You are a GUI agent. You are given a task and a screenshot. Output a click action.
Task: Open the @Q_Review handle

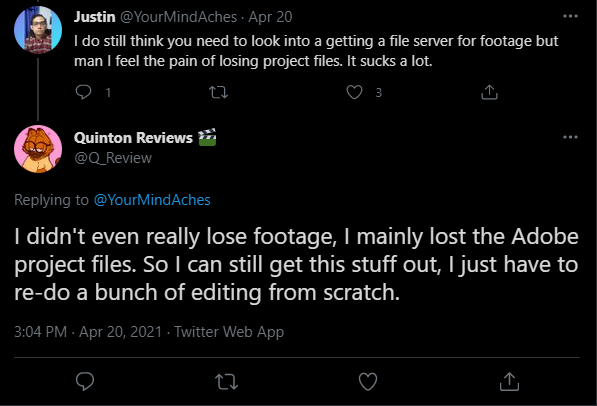[x=113, y=158]
